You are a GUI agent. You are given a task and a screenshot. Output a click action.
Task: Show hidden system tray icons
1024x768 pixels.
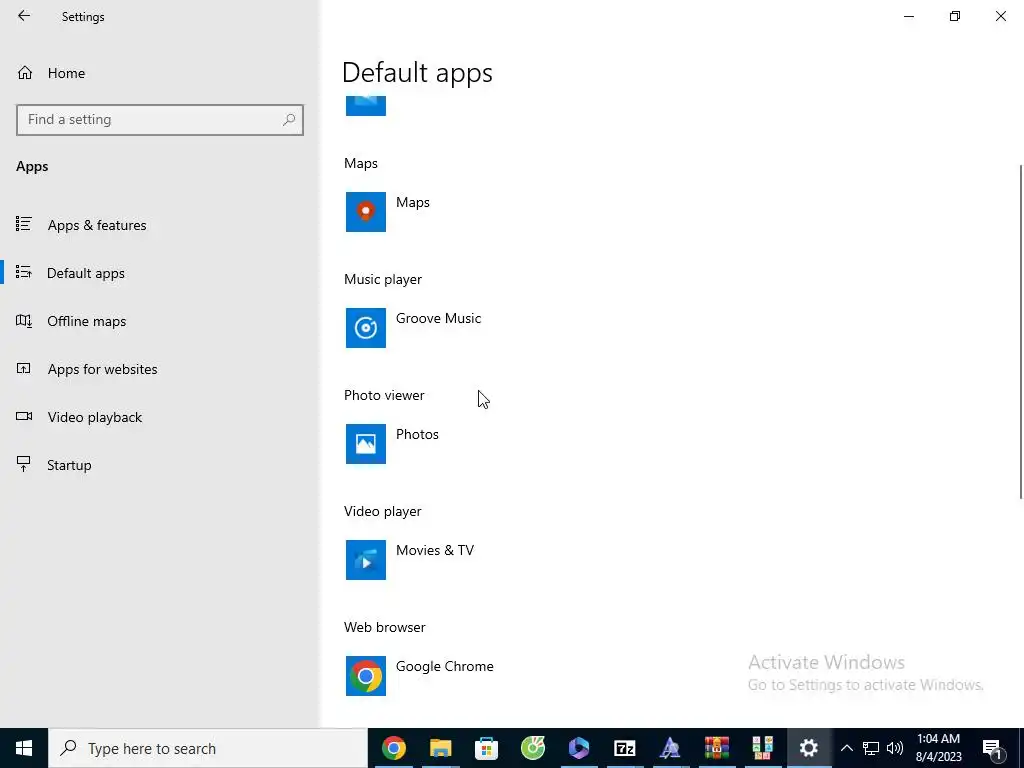click(846, 748)
